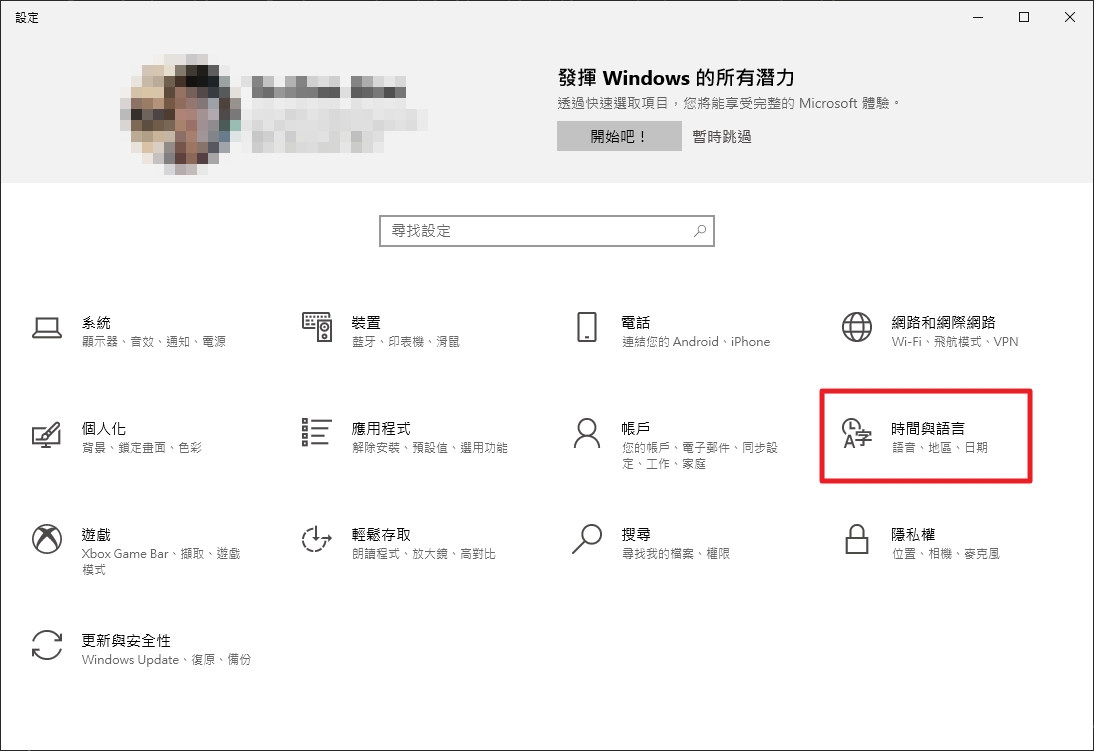1094x751 pixels.
Task: Open the 裝置 keyboard and speaker icon
Action: coord(317,327)
